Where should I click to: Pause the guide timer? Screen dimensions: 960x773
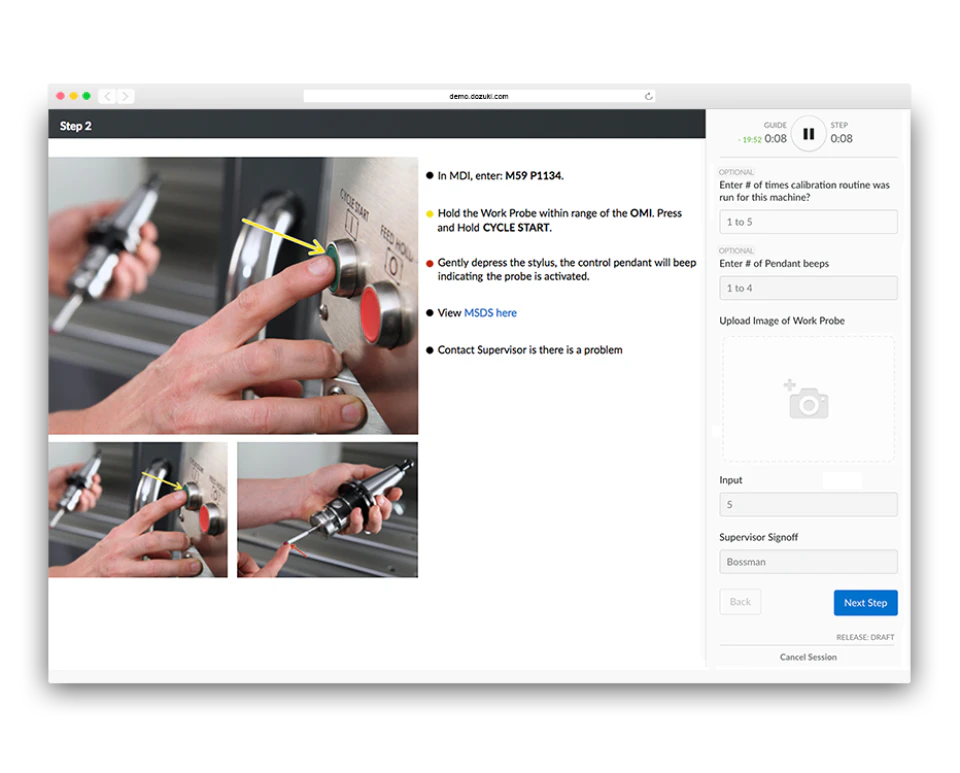coord(808,133)
